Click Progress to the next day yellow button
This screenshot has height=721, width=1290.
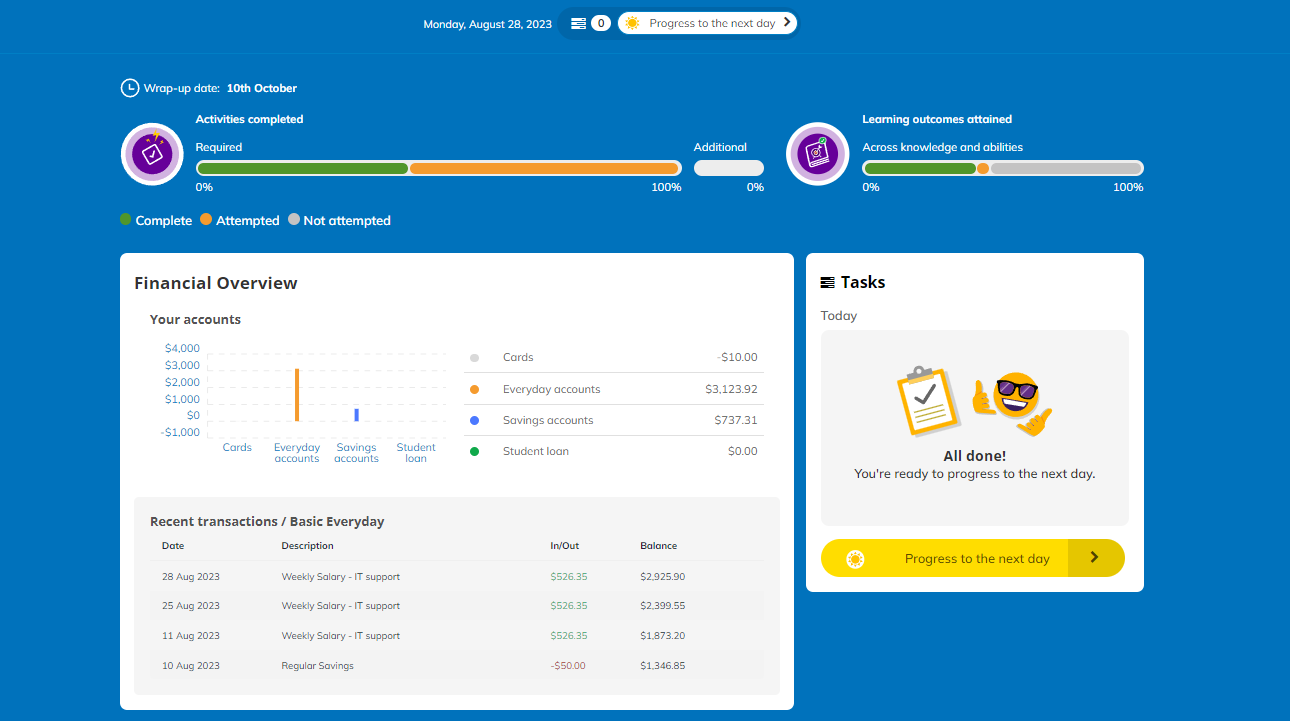[973, 558]
